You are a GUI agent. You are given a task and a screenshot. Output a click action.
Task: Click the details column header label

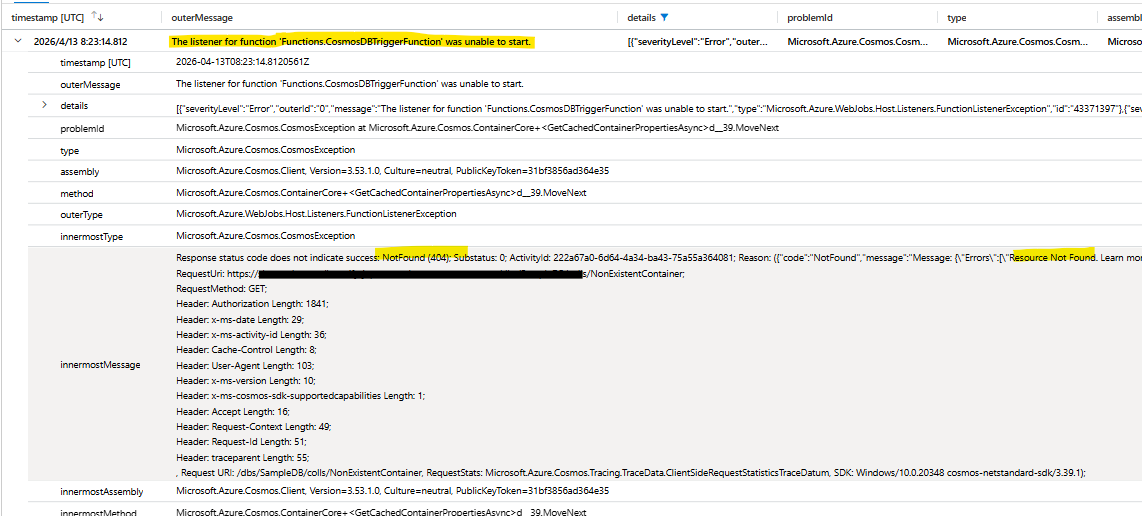coord(641,17)
